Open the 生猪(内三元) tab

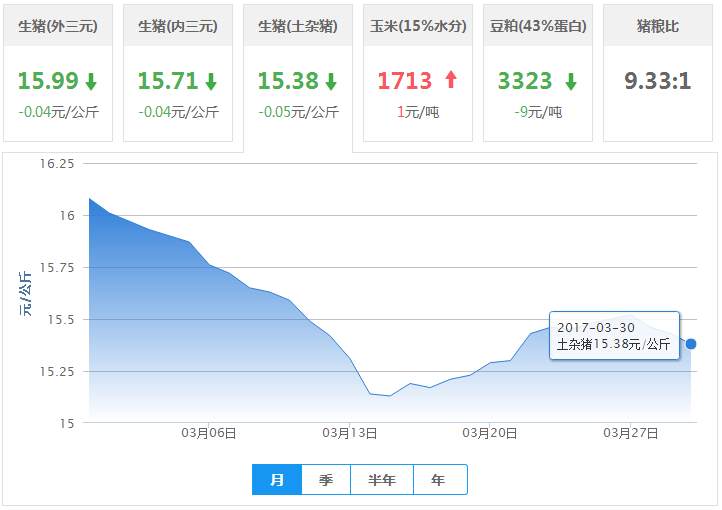click(178, 26)
